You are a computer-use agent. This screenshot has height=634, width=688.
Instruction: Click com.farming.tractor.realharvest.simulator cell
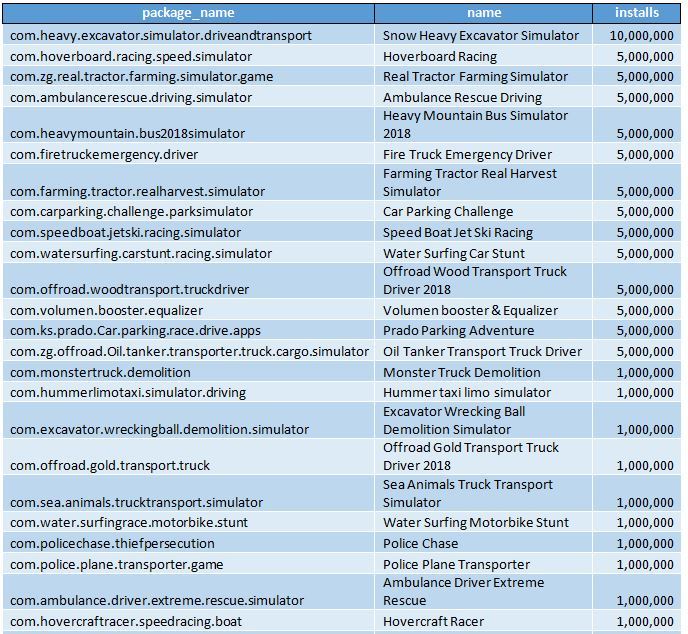click(188, 183)
